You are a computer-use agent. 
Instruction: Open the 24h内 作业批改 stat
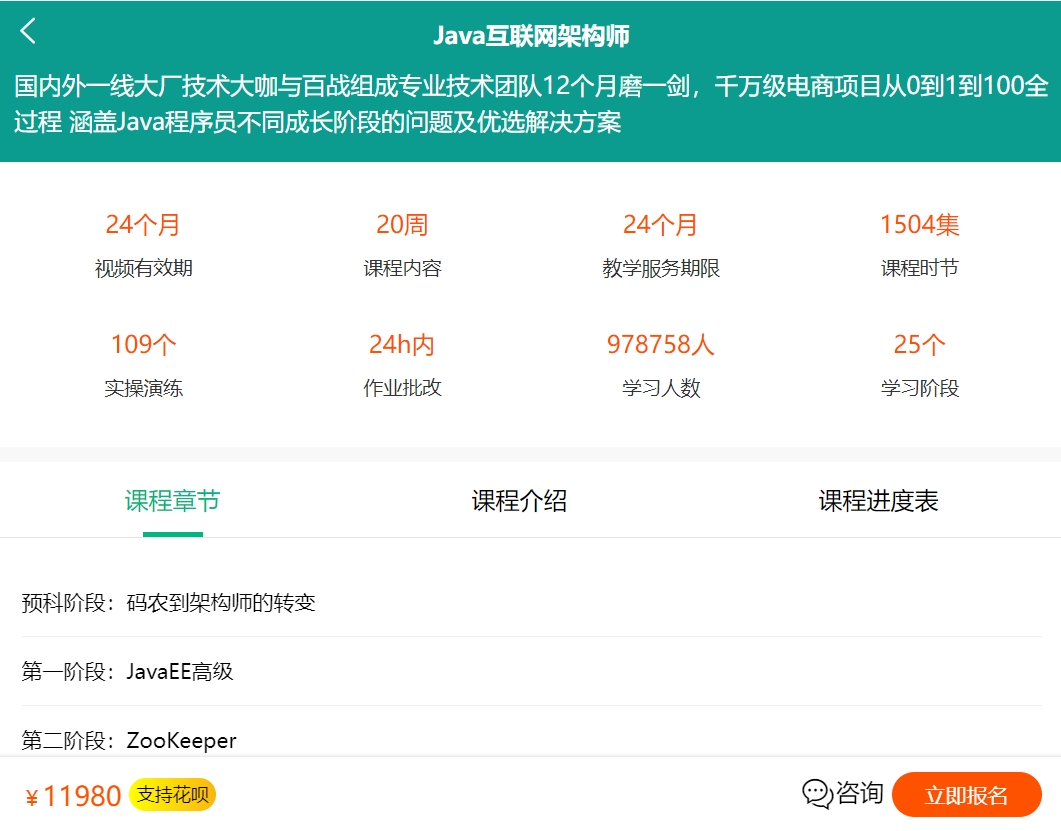[x=401, y=363]
